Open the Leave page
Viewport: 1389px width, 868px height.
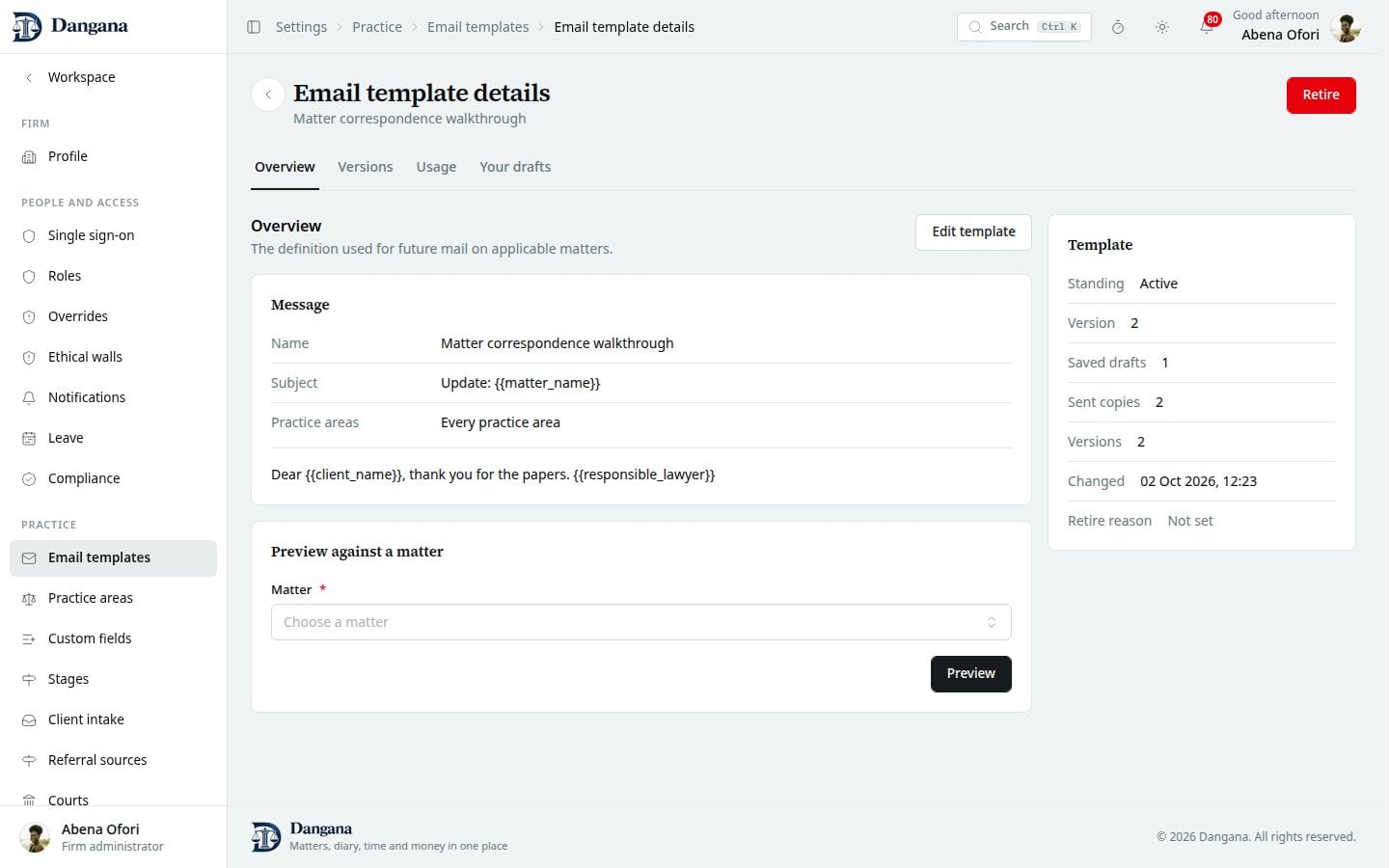[x=113, y=438]
